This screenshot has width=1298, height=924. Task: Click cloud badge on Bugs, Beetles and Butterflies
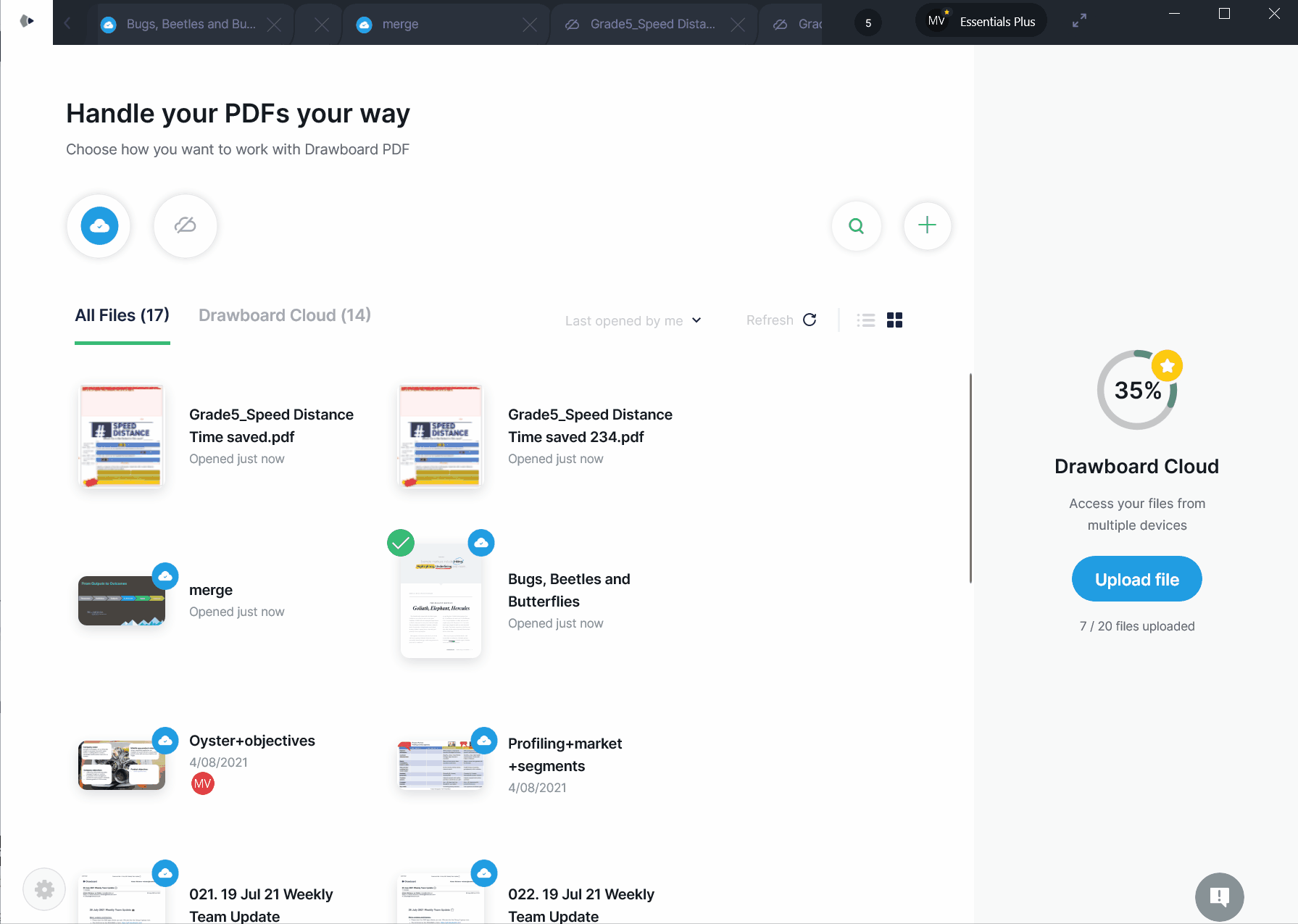[482, 542]
